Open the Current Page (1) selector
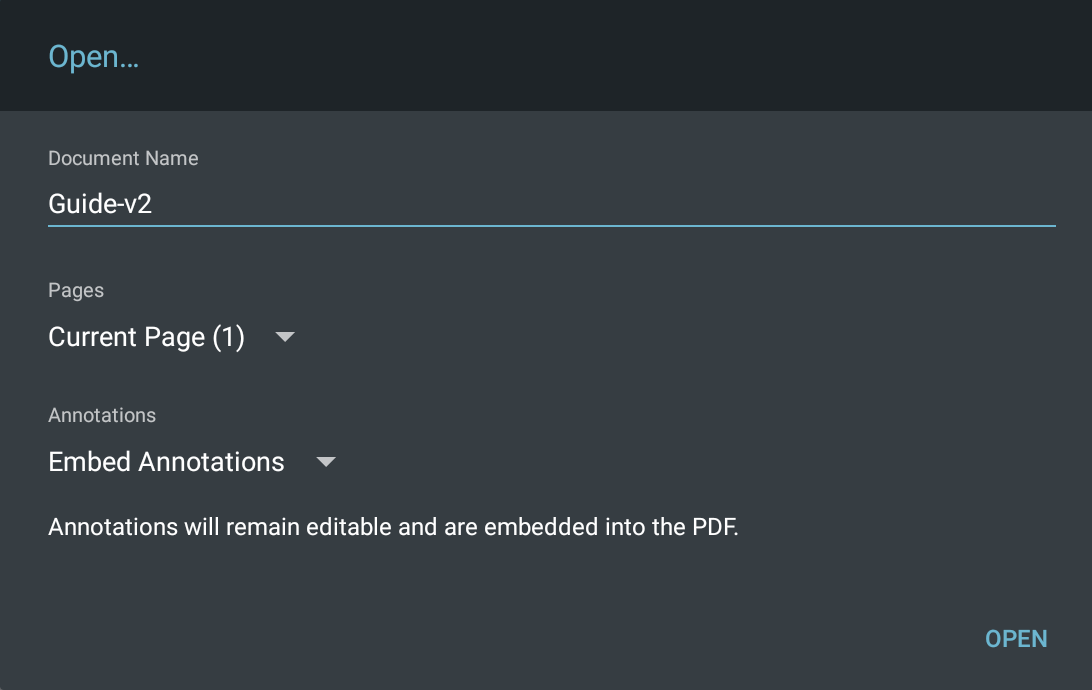The width and height of the screenshot is (1092, 690). [146, 338]
